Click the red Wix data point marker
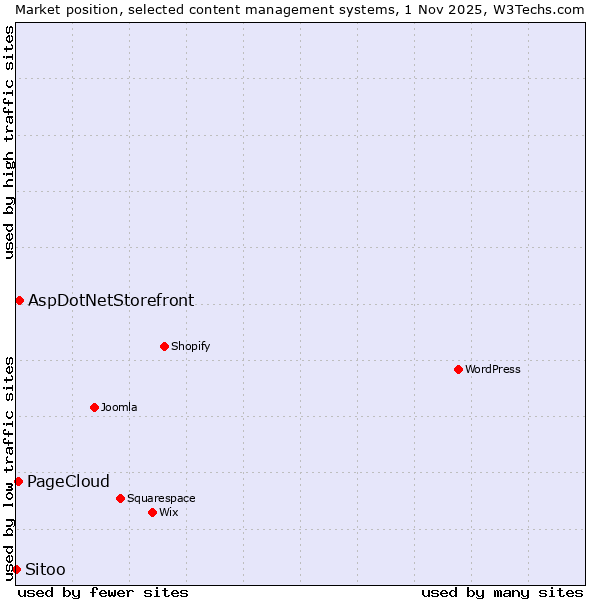 pyautogui.click(x=152, y=512)
